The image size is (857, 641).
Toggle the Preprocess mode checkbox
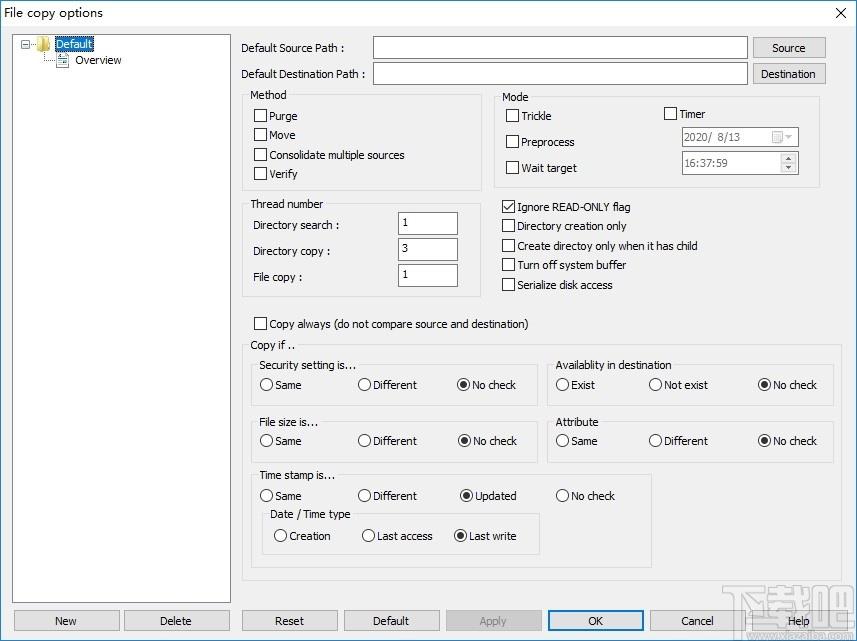click(x=512, y=142)
